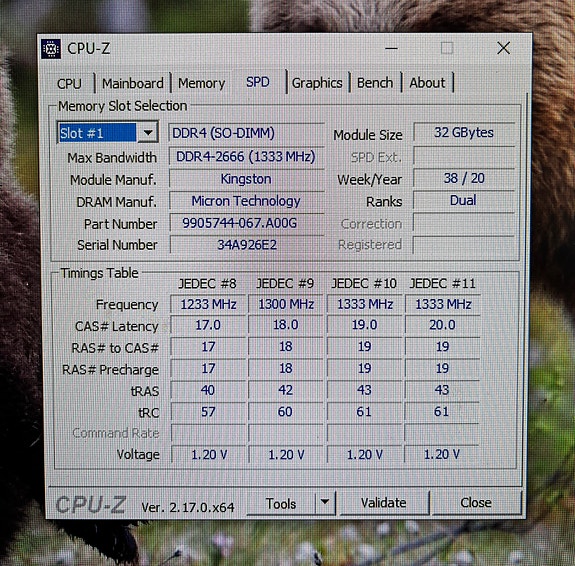Click the Close button at bottom
The width and height of the screenshot is (575, 566).
[476, 502]
